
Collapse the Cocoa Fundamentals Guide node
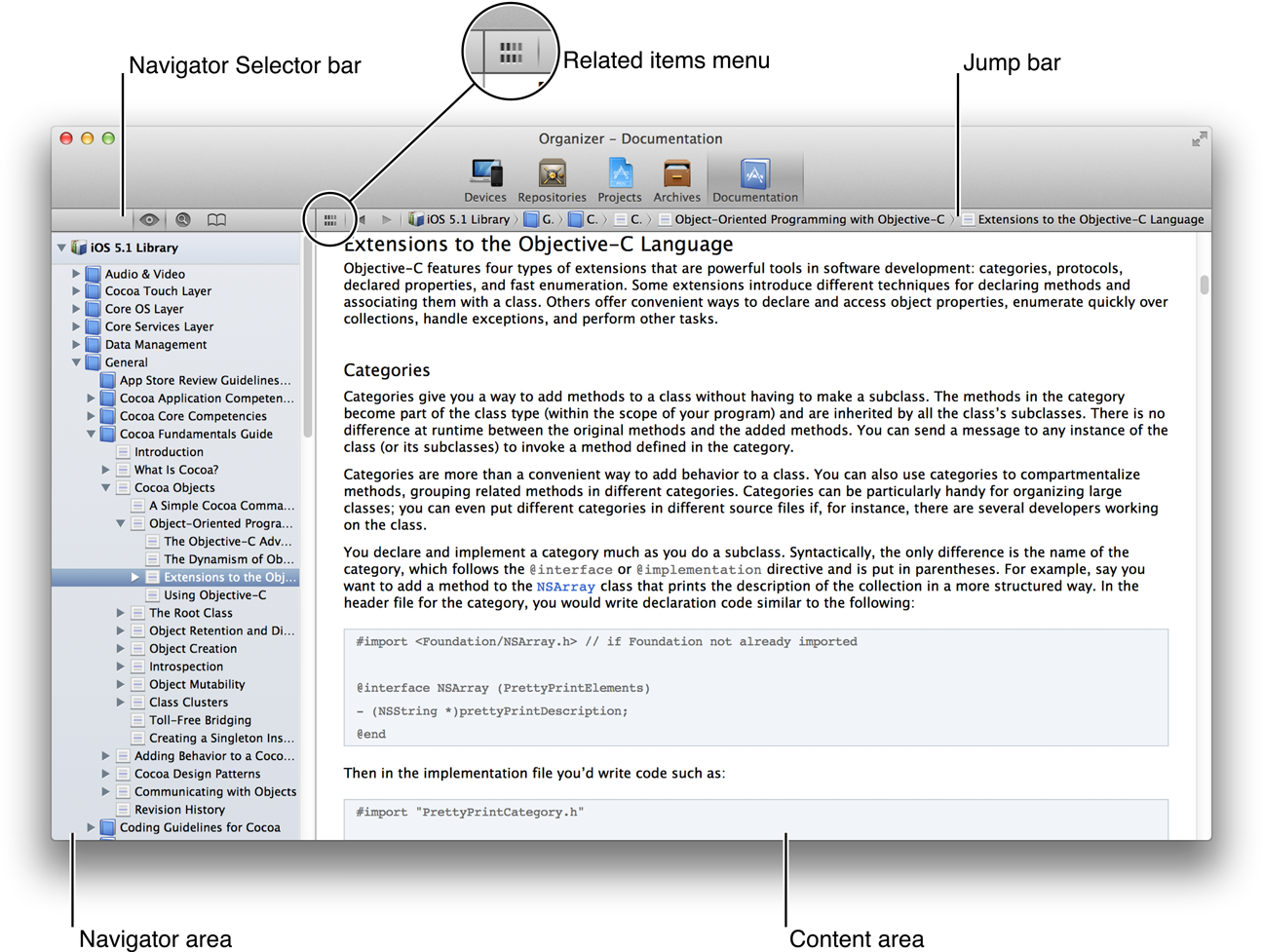click(92, 435)
